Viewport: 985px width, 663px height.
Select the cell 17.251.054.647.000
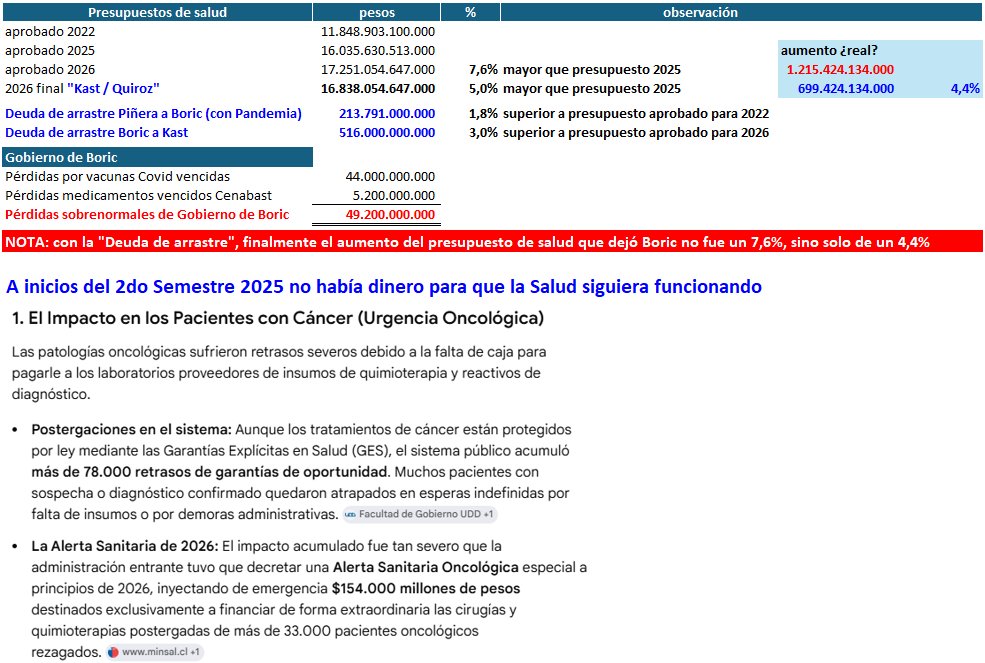pyautogui.click(x=378, y=69)
